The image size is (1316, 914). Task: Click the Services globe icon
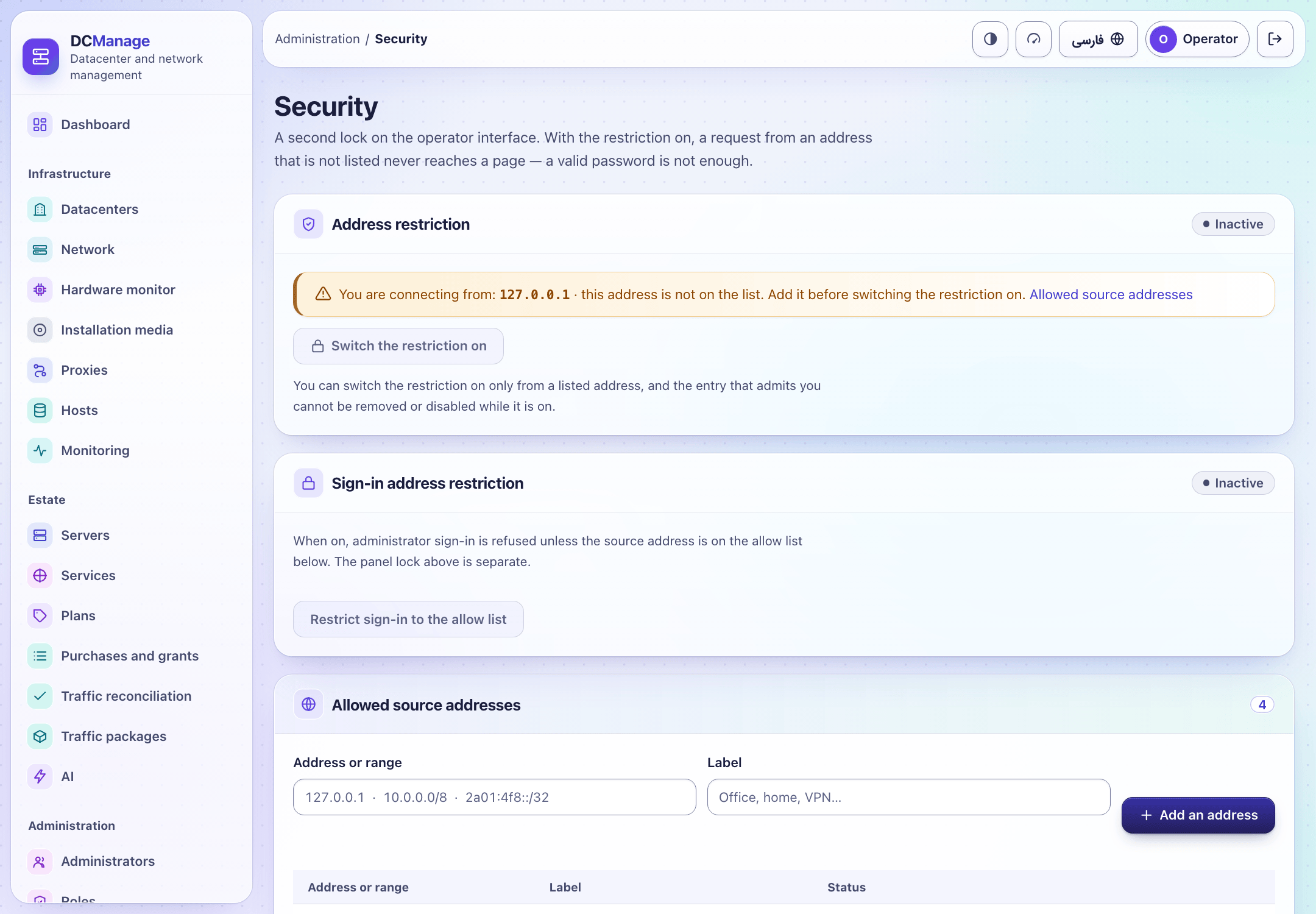(40, 576)
